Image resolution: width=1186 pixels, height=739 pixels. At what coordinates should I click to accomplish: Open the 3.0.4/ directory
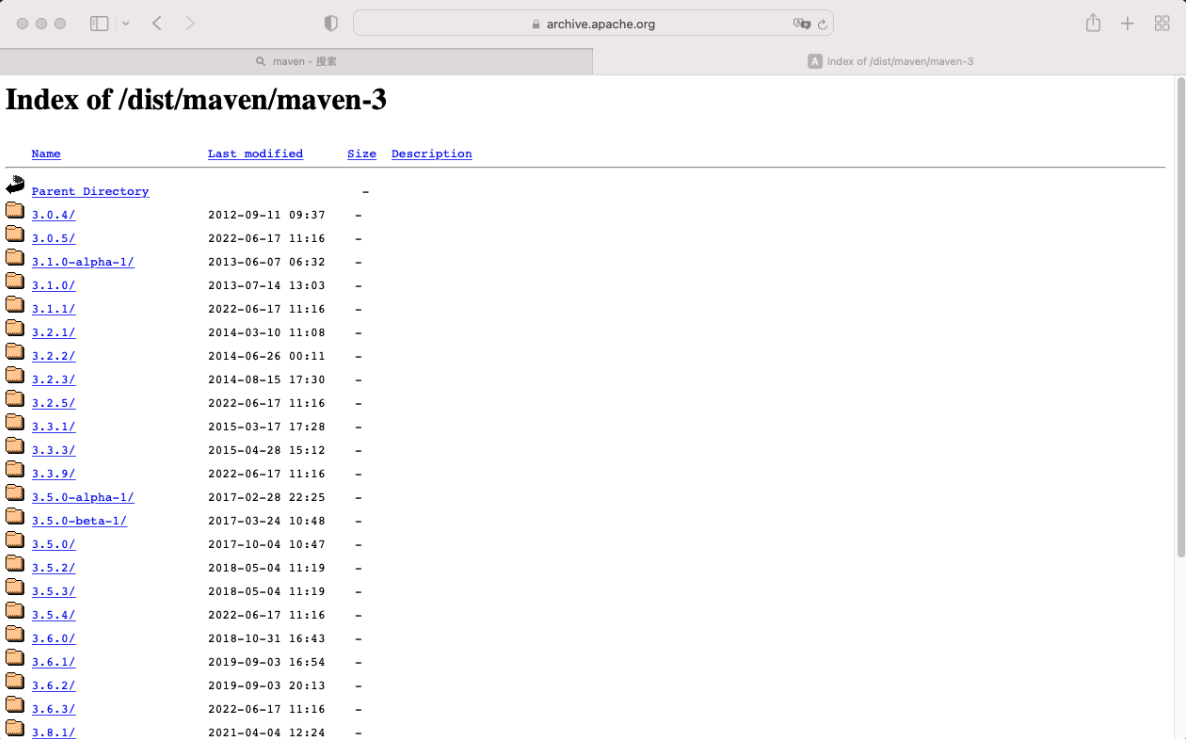coord(53,215)
